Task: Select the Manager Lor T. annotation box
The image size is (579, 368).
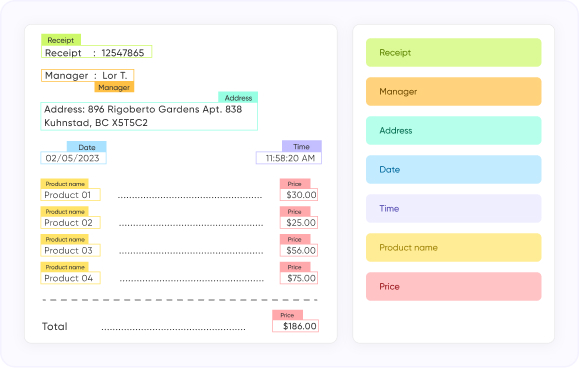Action: (88, 76)
